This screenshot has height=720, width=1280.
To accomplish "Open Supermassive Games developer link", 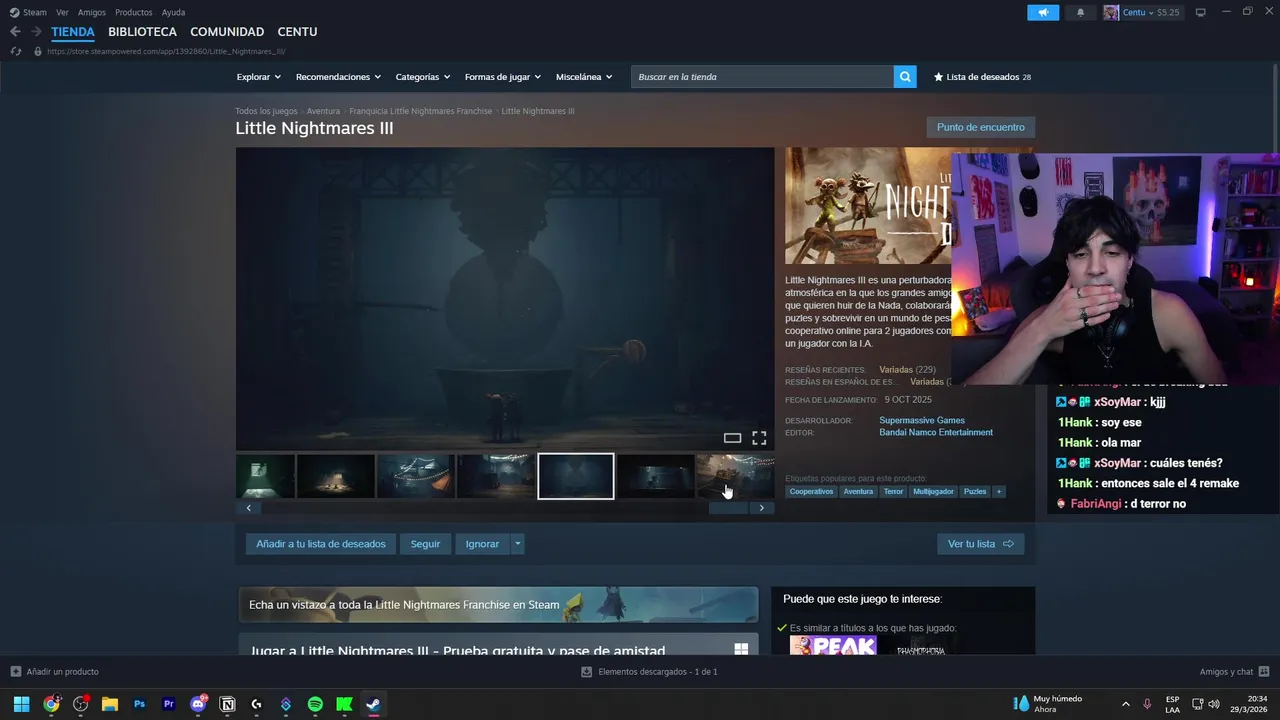I will pyautogui.click(x=922, y=420).
